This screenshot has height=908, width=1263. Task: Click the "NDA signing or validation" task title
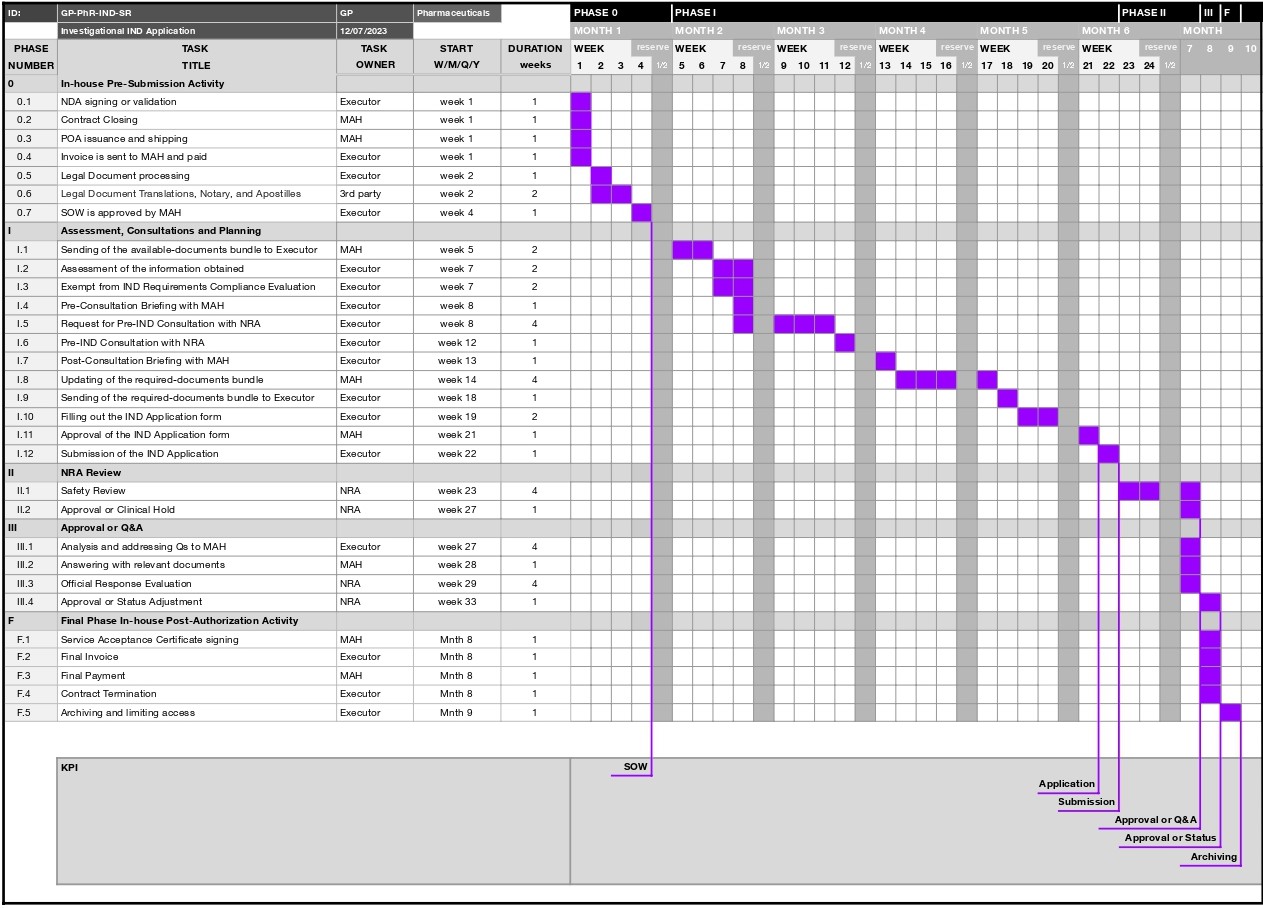(118, 102)
